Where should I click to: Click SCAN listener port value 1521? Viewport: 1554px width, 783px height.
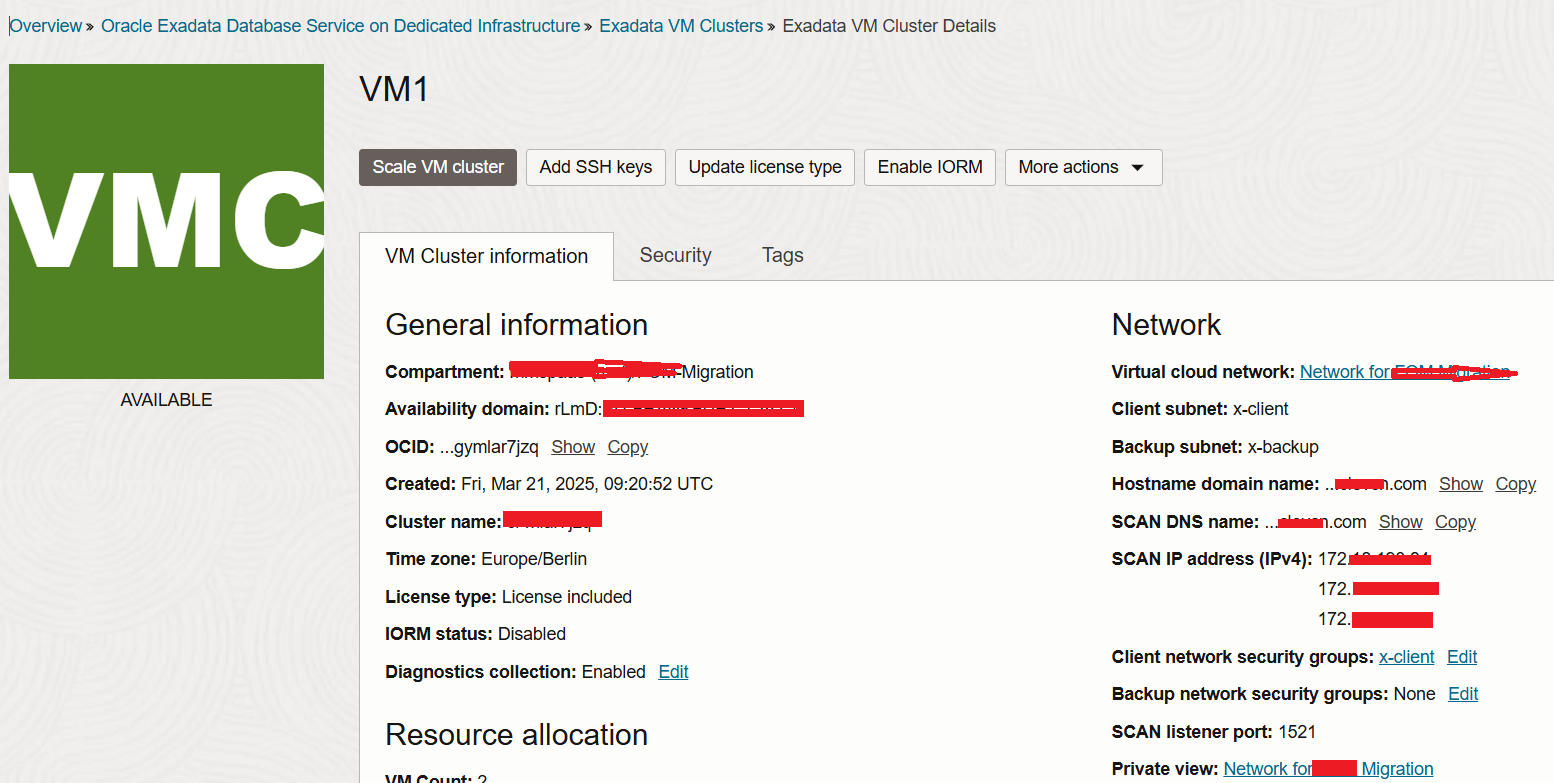coord(1297,732)
